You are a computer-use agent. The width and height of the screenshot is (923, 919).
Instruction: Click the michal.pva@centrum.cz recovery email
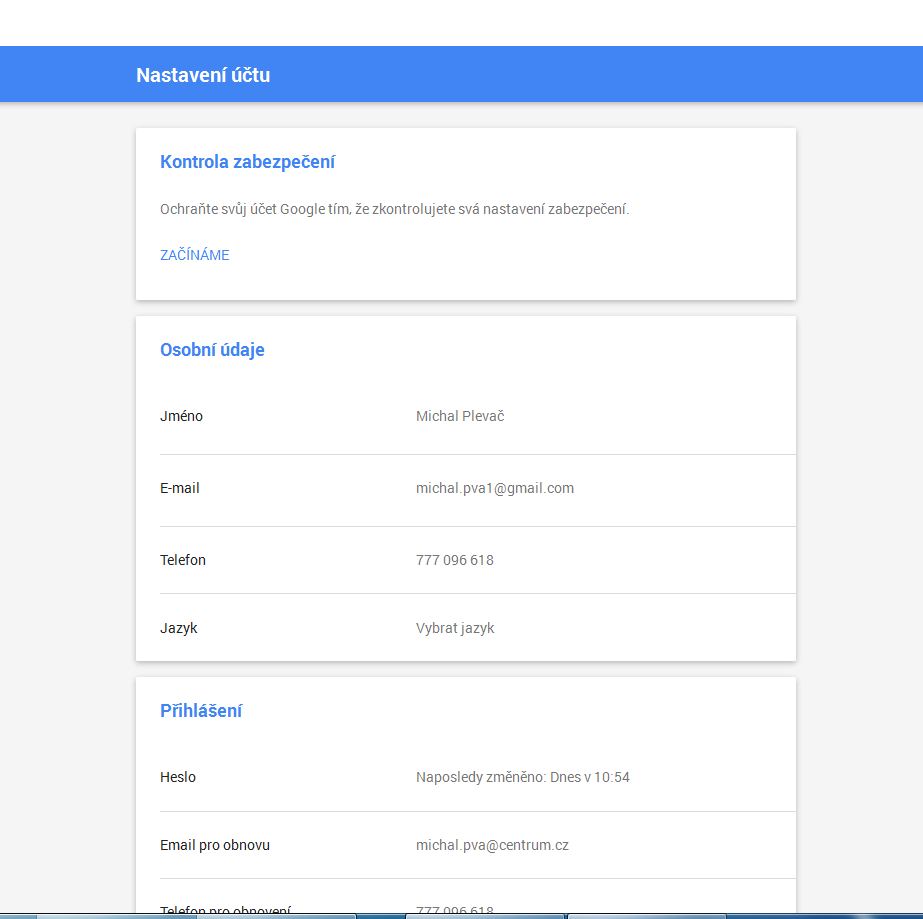point(492,845)
